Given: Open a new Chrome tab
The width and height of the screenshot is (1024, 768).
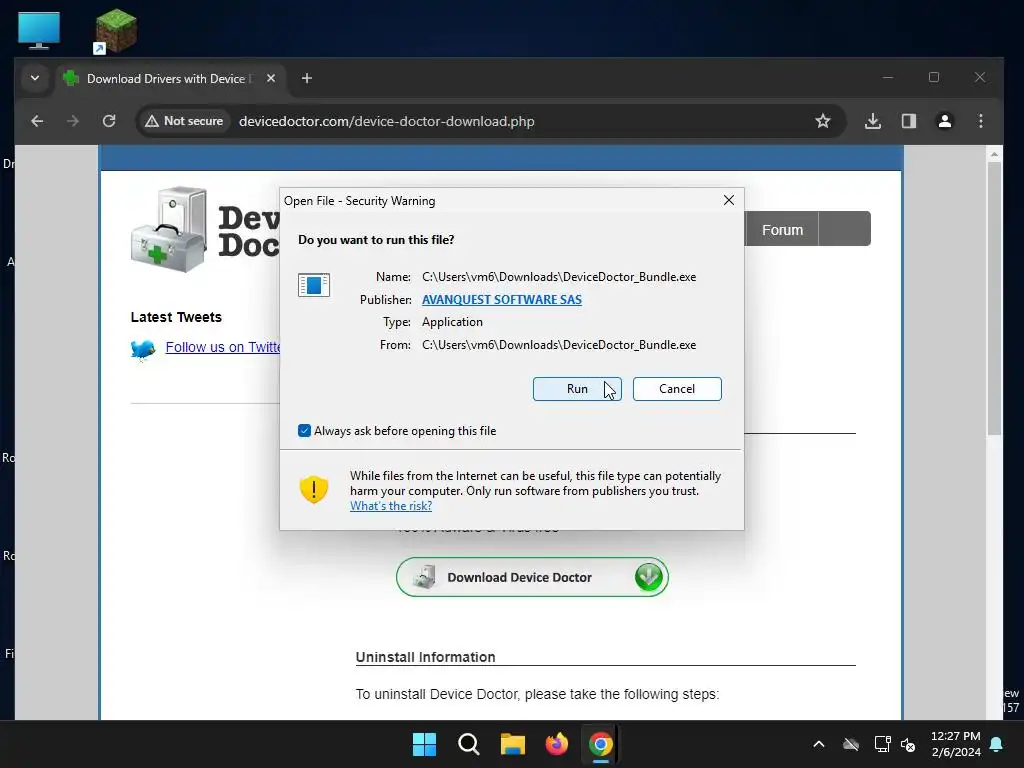Looking at the screenshot, I should [x=306, y=78].
